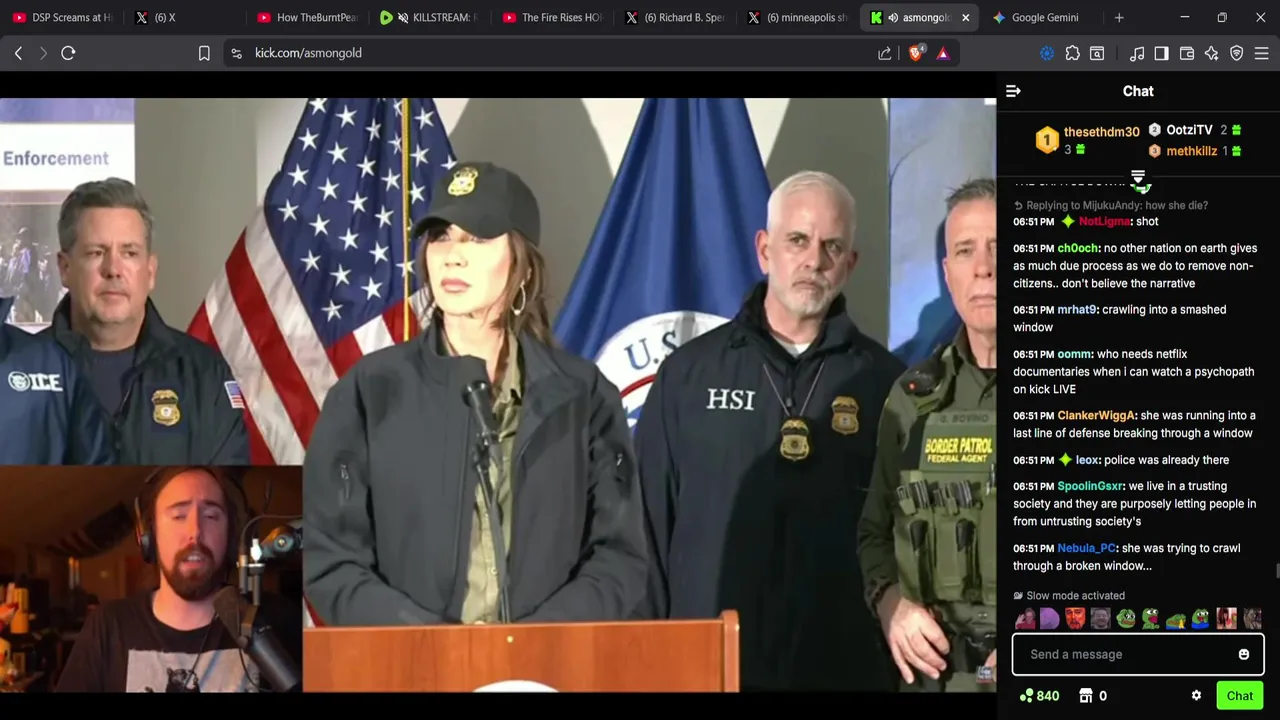Reload the page
Viewport: 1280px width, 720px height.
pos(68,53)
